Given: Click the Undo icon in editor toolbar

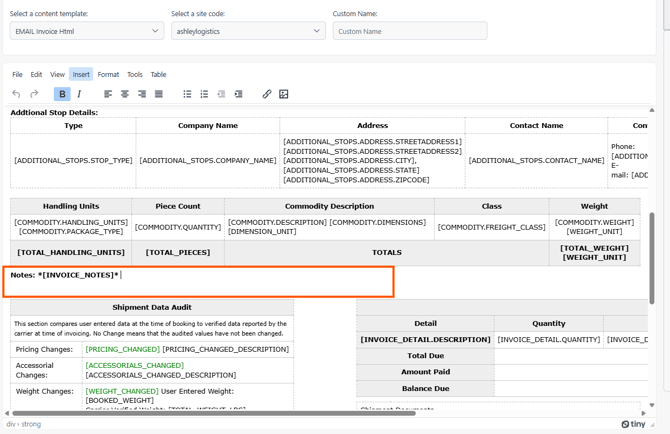Looking at the screenshot, I should [16, 94].
